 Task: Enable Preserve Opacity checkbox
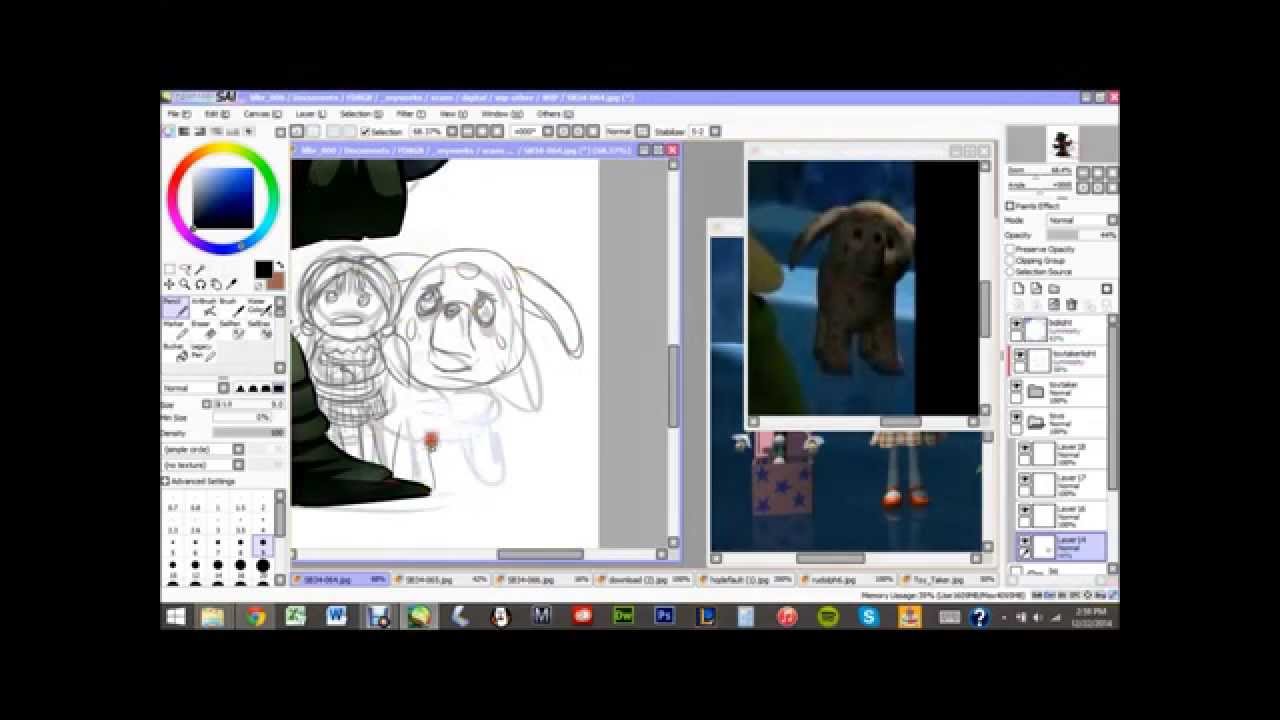coord(1010,249)
